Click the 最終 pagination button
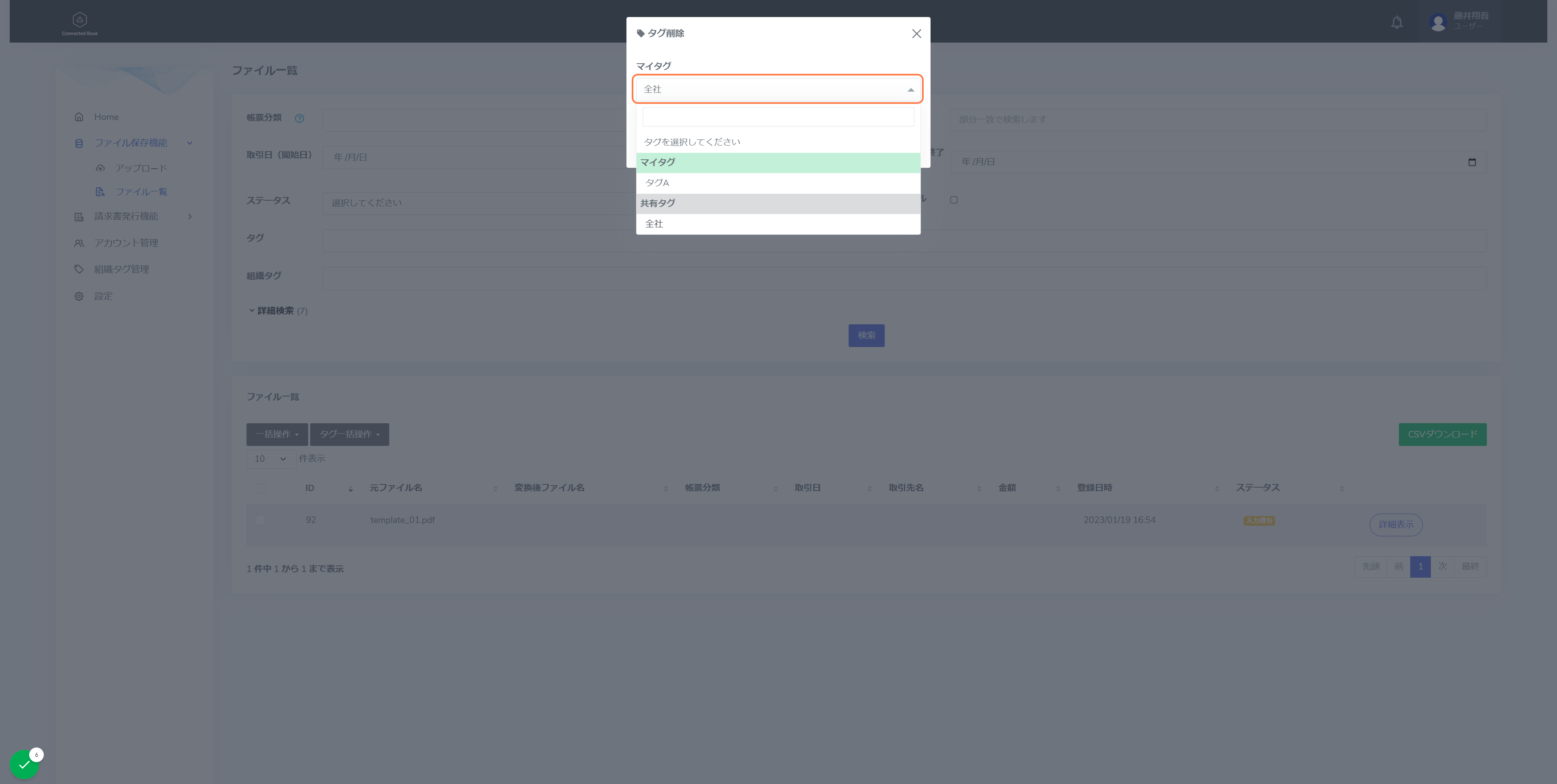Viewport: 1557px width, 784px height. click(x=1470, y=567)
